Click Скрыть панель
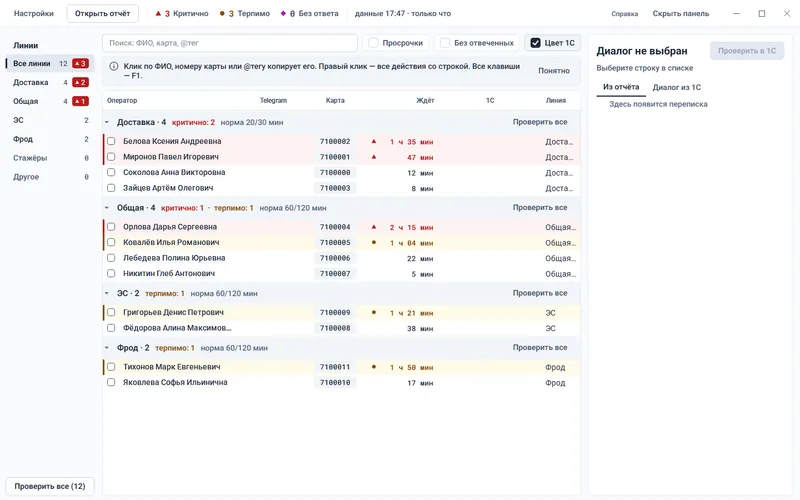Viewport: 800px width, 500px height. tap(681, 14)
